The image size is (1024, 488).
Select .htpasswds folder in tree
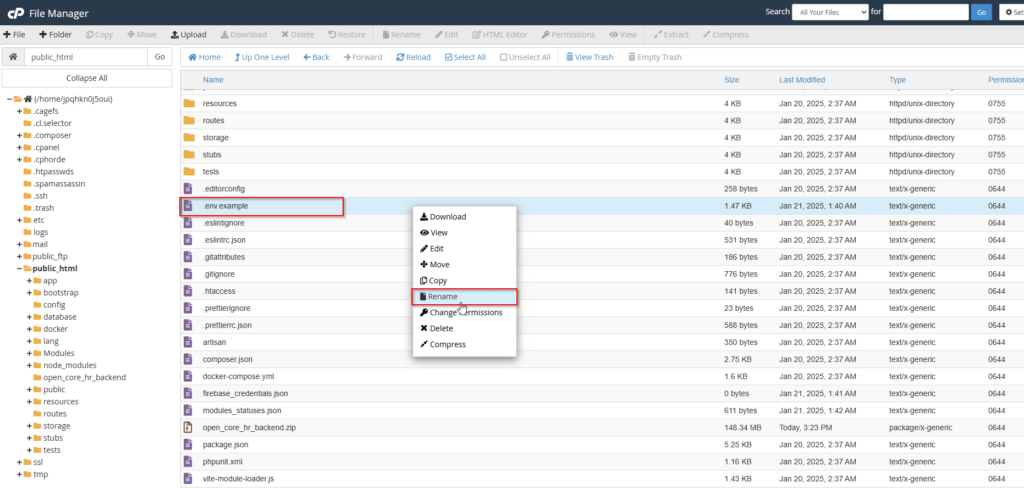pos(53,172)
